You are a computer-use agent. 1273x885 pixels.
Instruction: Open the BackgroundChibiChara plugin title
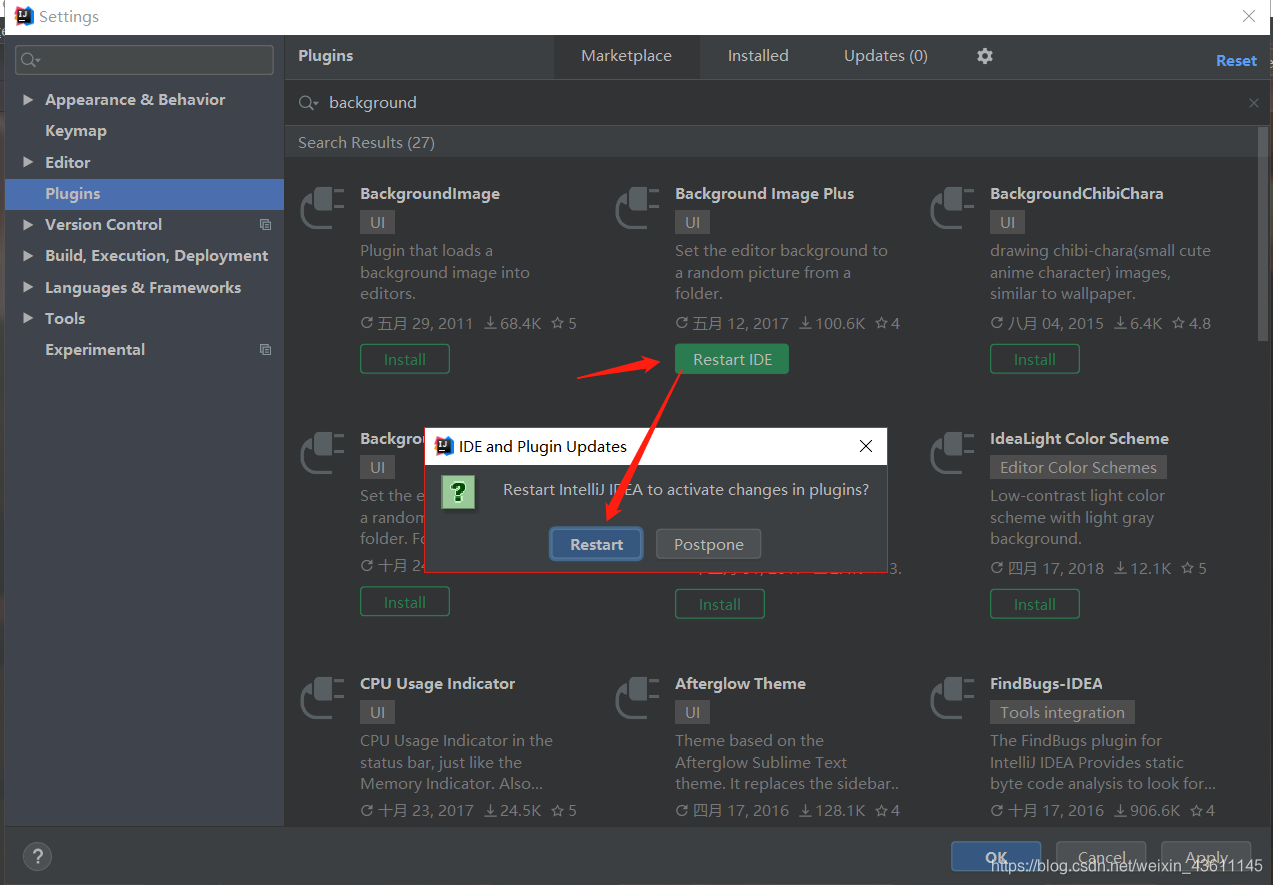click(x=1077, y=194)
